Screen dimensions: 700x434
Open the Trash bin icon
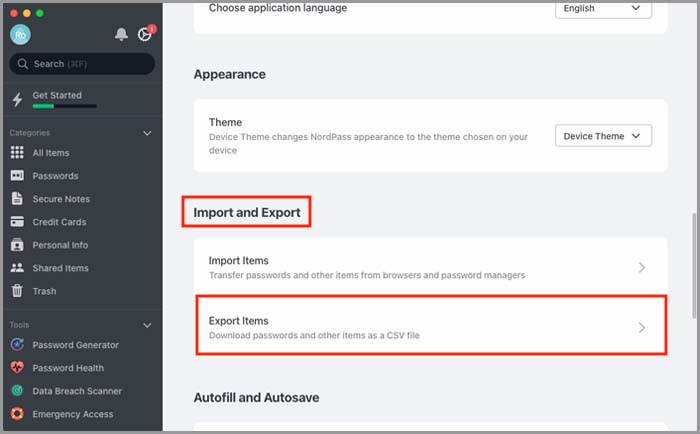pos(17,291)
